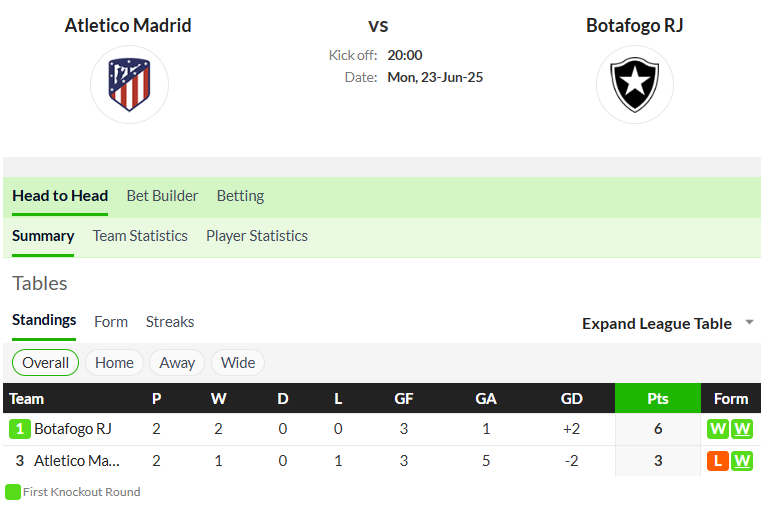Open the Team Statistics sub-tab
This screenshot has width=762, height=517.
pos(140,236)
